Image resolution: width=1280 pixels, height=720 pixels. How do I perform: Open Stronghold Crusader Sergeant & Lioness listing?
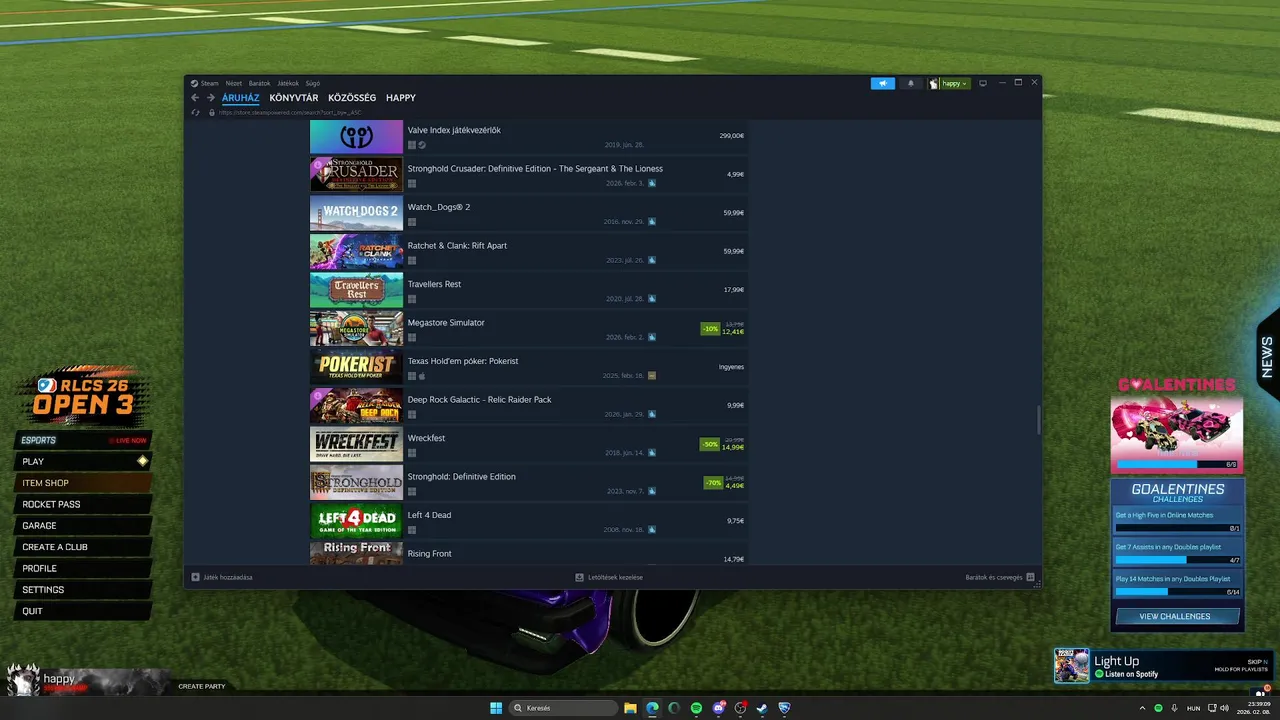[529, 174]
